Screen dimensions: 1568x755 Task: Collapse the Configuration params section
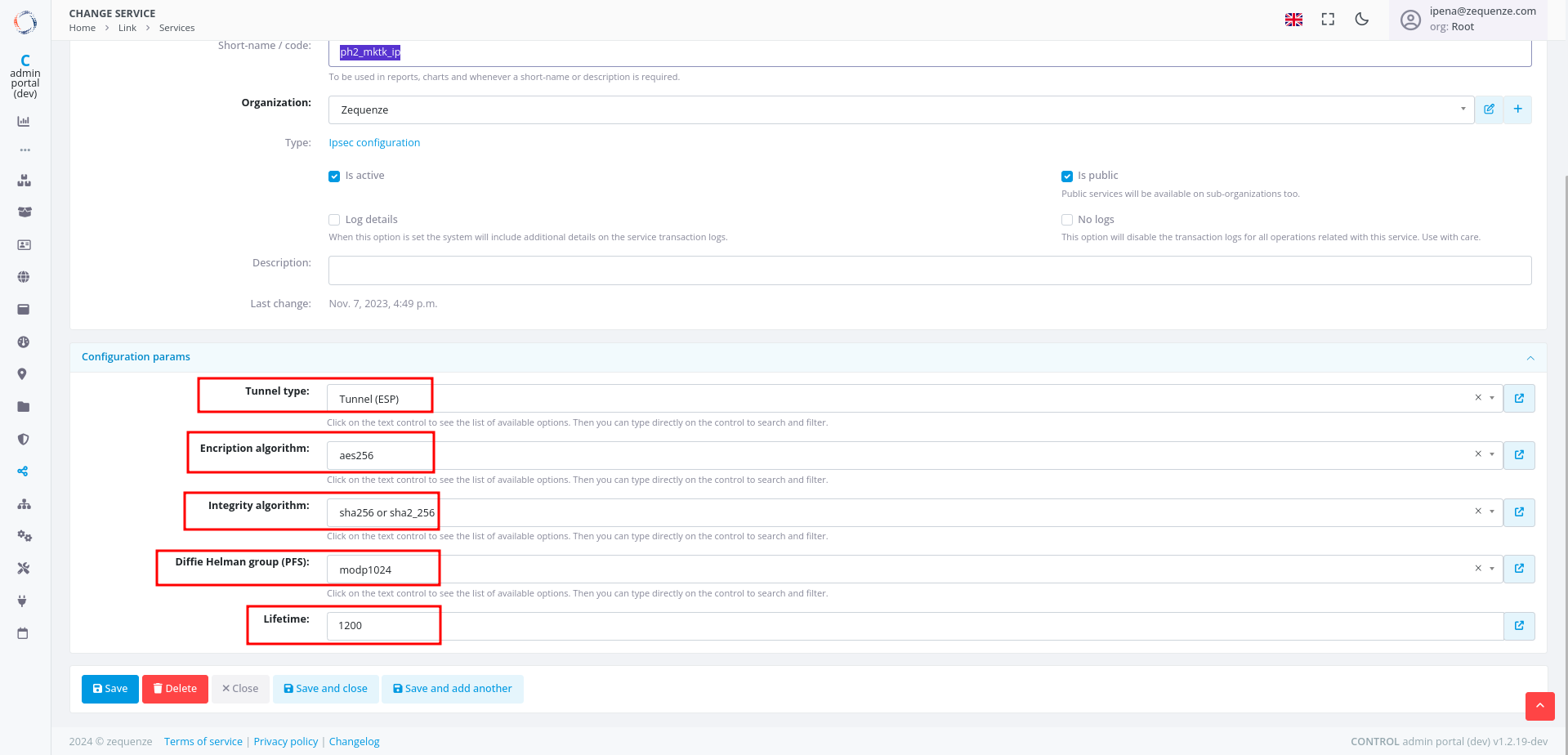(1530, 358)
